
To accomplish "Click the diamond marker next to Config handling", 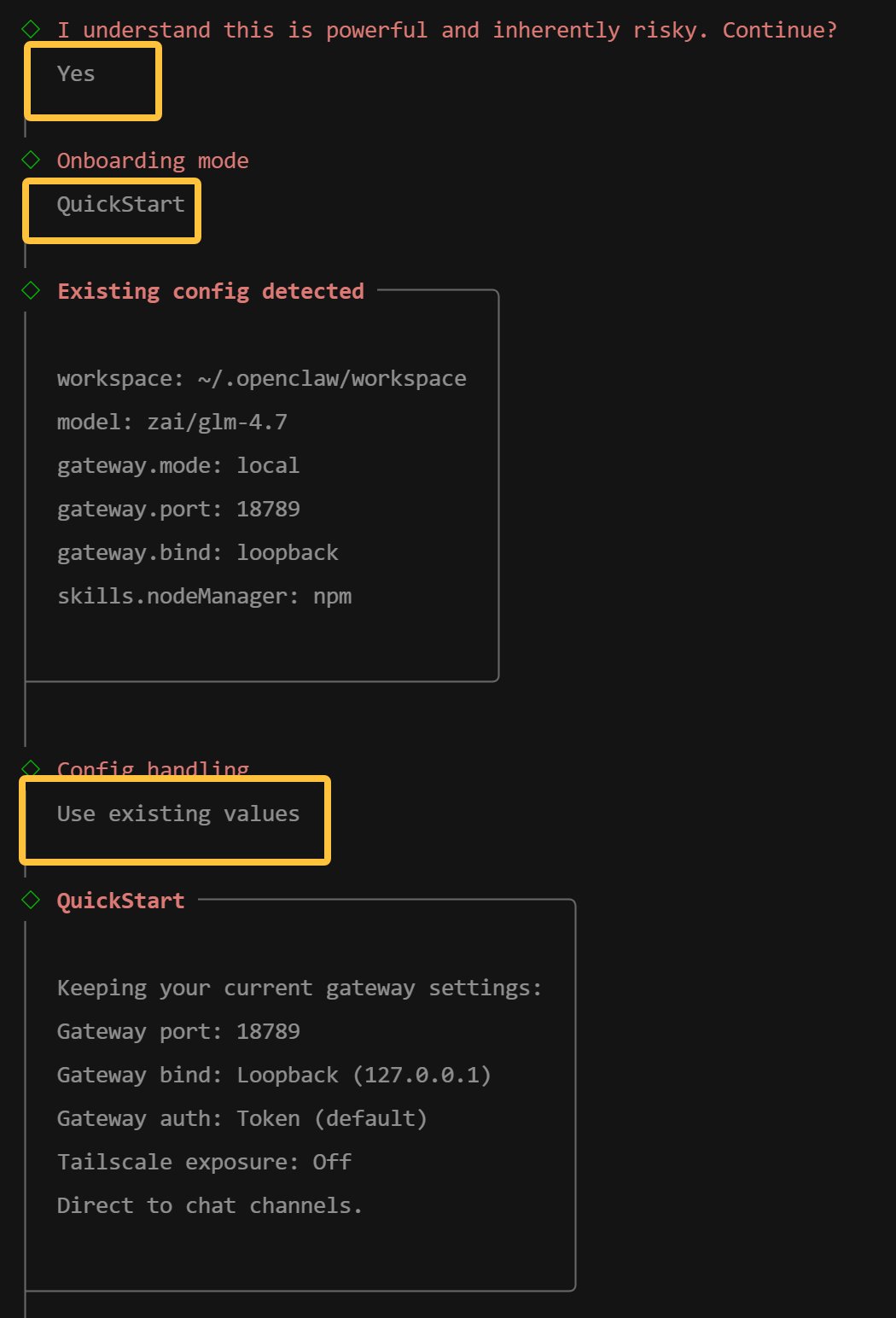I will pyautogui.click(x=32, y=767).
